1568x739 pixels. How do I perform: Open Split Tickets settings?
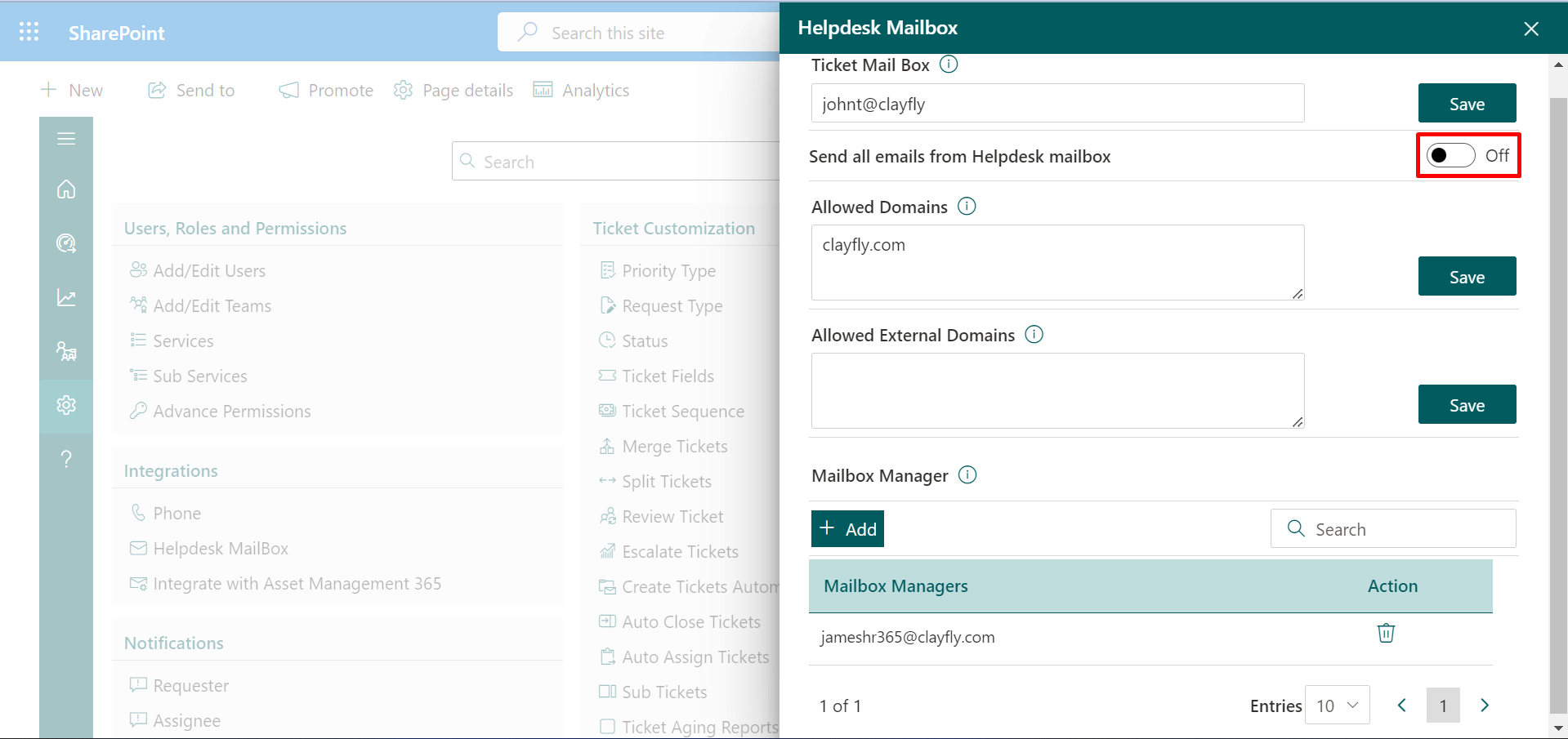654,481
